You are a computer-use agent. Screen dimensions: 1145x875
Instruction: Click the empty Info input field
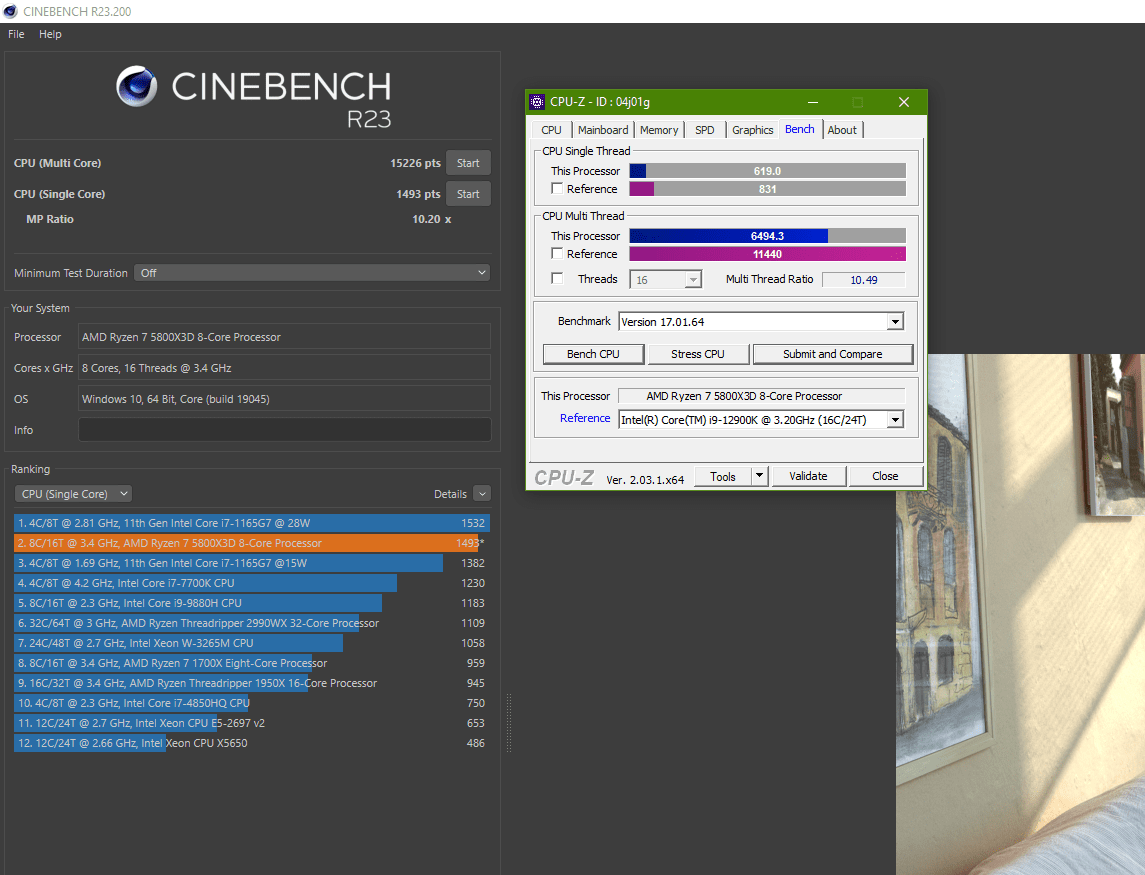[x=285, y=429]
